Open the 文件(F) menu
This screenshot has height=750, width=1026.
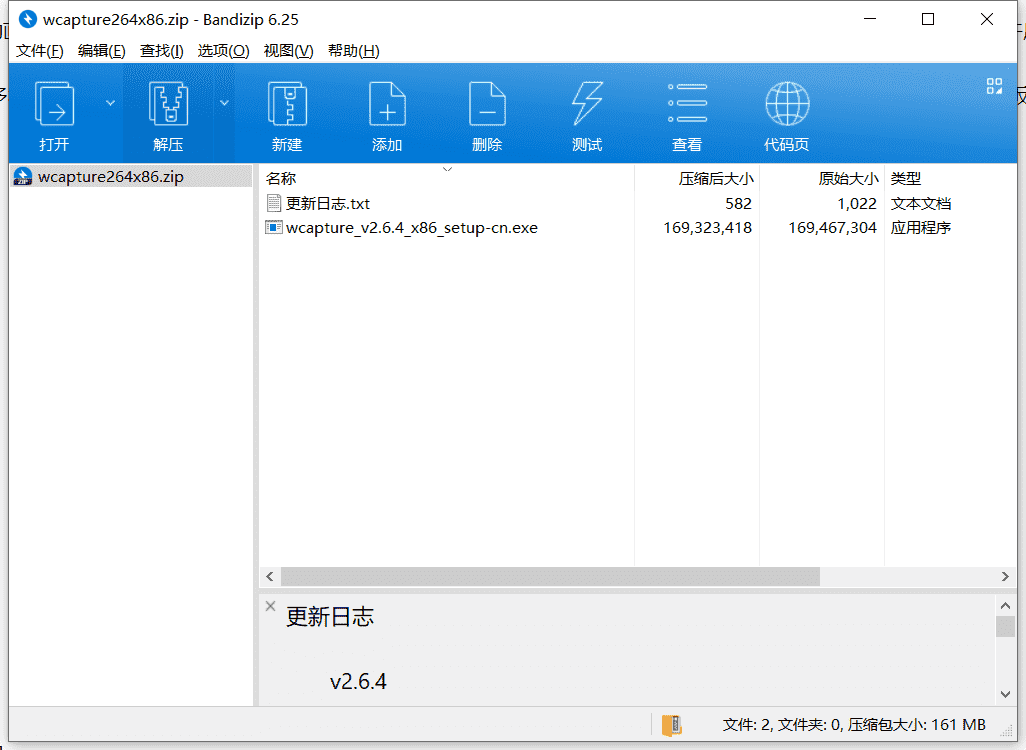click(x=40, y=50)
